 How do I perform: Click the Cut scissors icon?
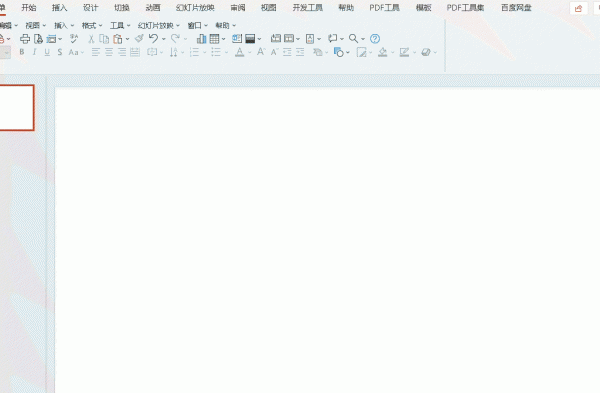pyautogui.click(x=91, y=39)
